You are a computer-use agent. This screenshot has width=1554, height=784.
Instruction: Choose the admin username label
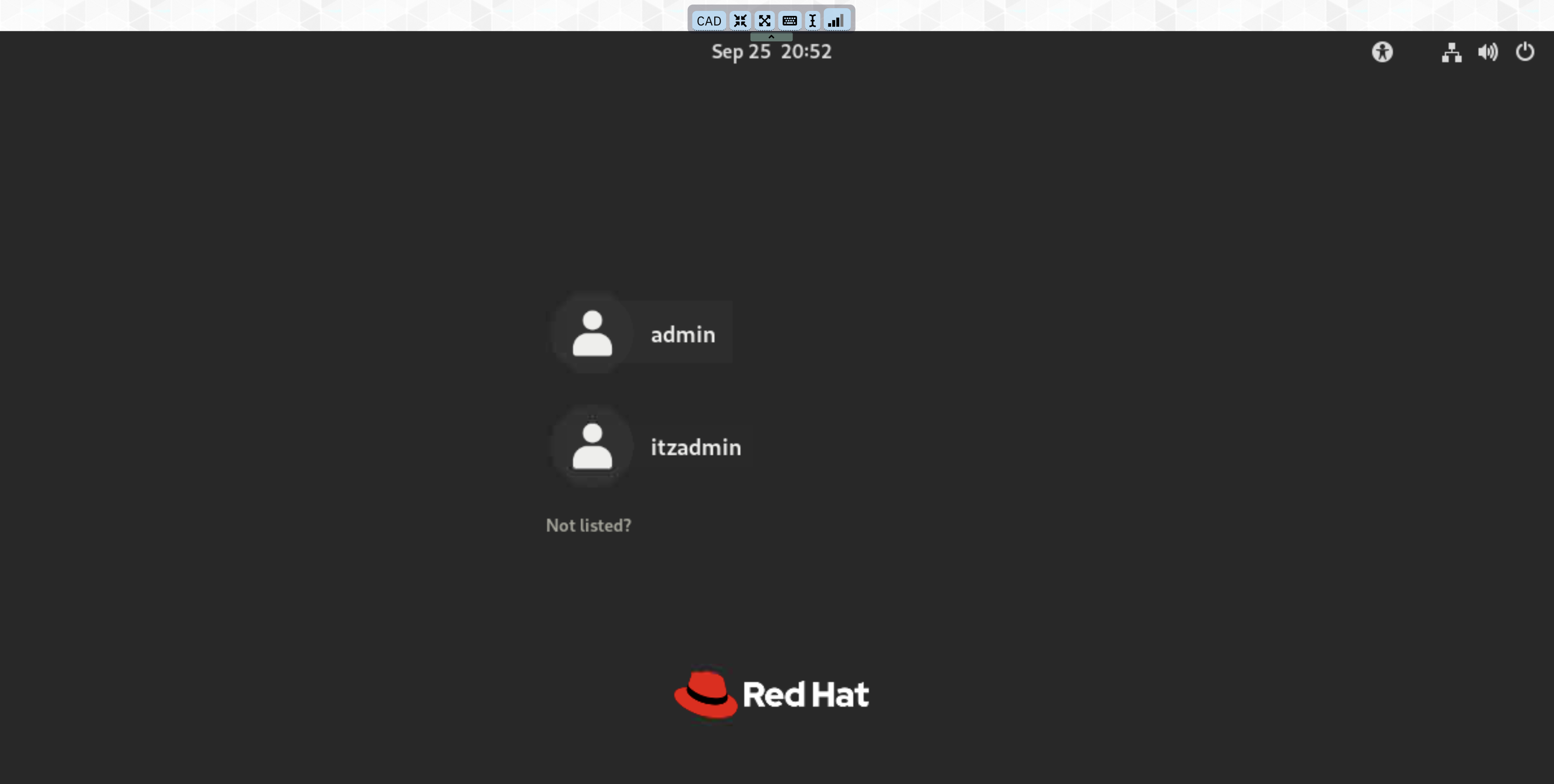[x=683, y=335]
